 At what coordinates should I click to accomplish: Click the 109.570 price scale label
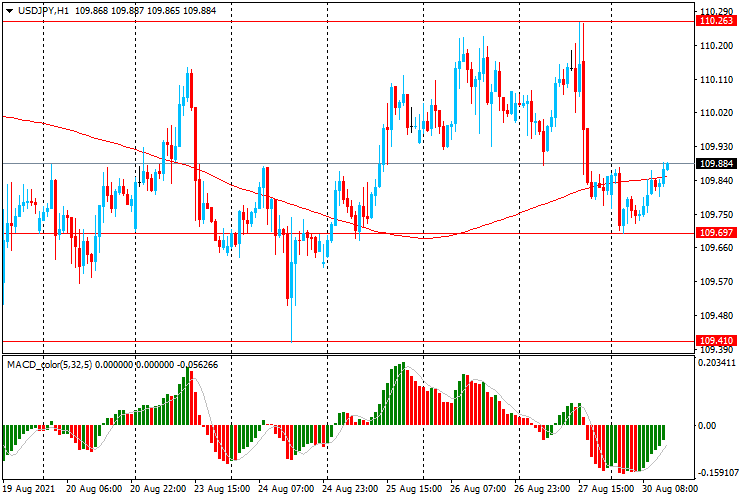(x=716, y=282)
